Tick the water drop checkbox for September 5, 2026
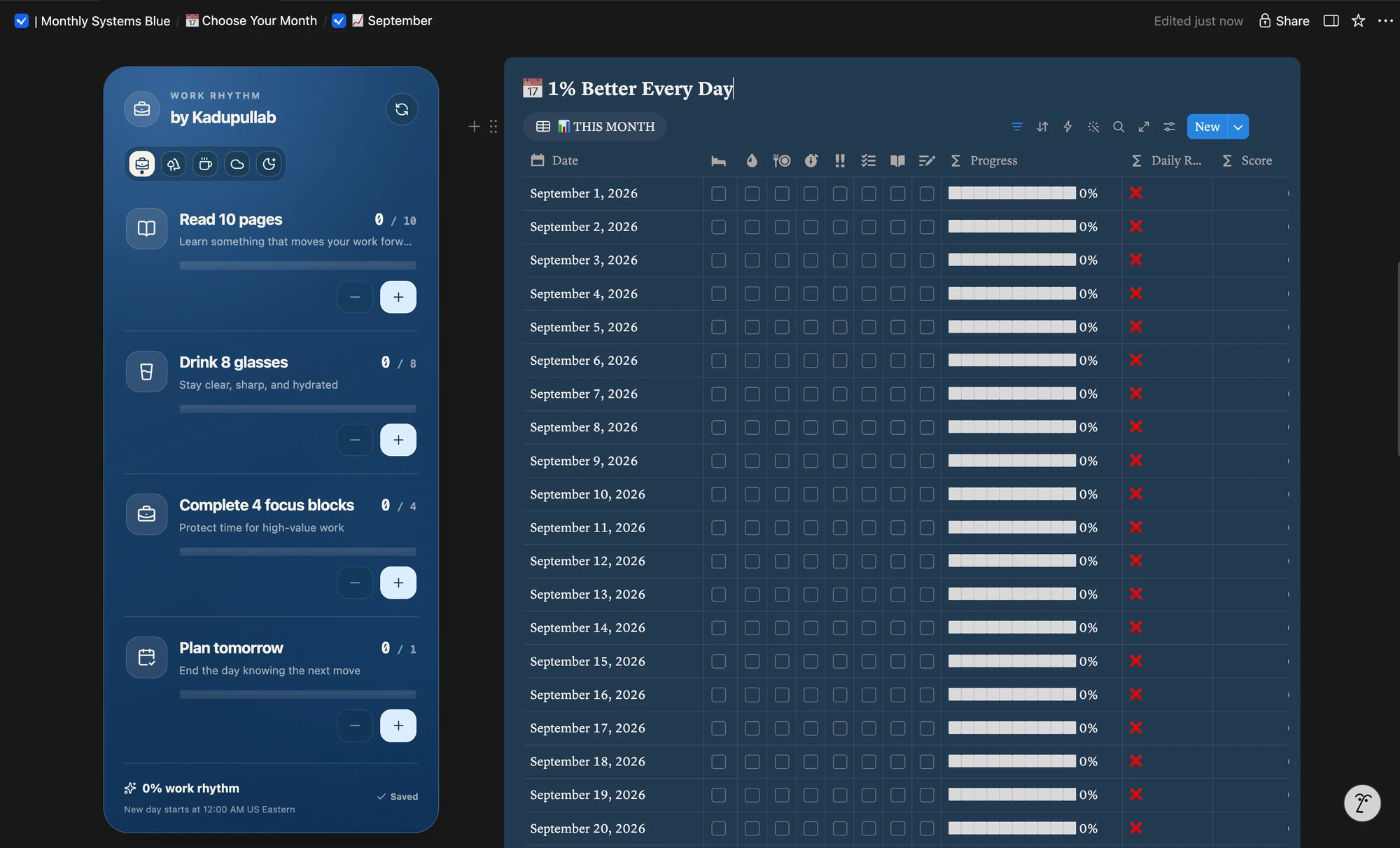 tap(752, 327)
